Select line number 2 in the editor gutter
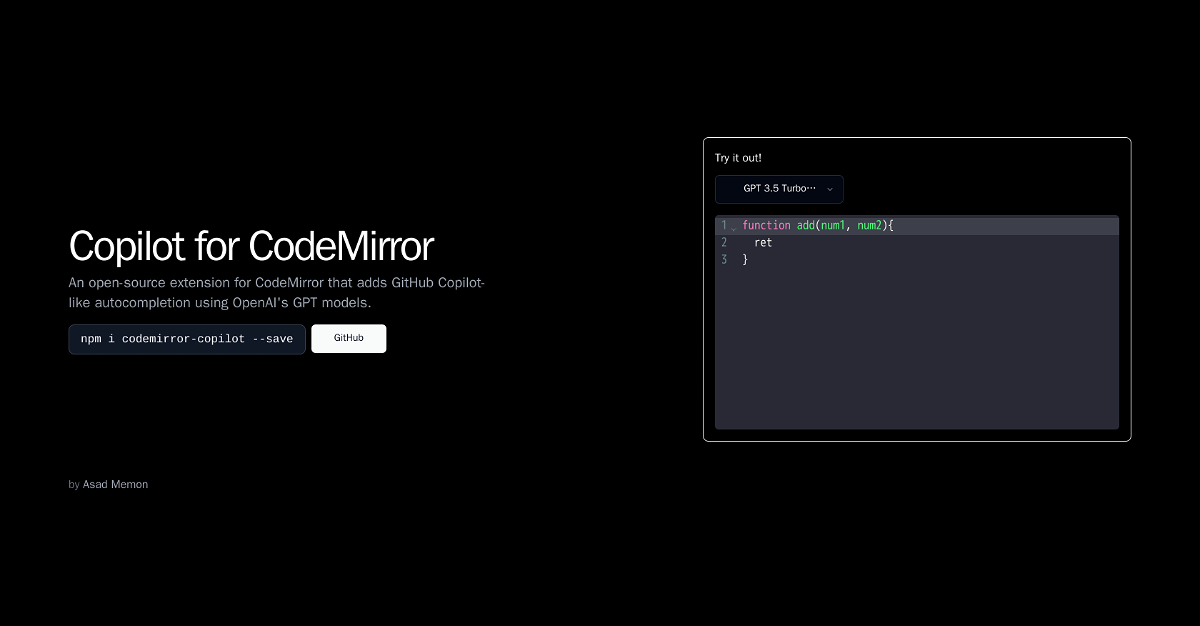This screenshot has height=626, width=1200. pos(723,243)
